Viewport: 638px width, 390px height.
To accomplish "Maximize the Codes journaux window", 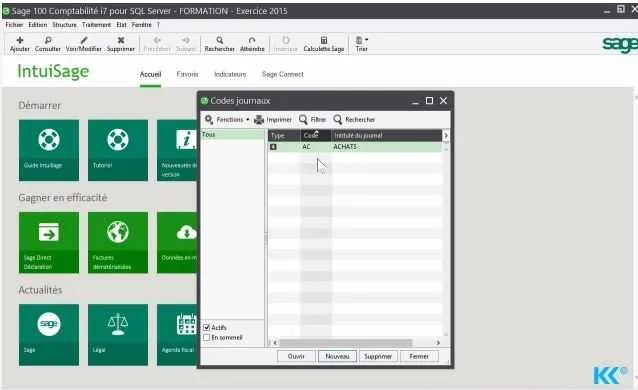I will tap(429, 101).
